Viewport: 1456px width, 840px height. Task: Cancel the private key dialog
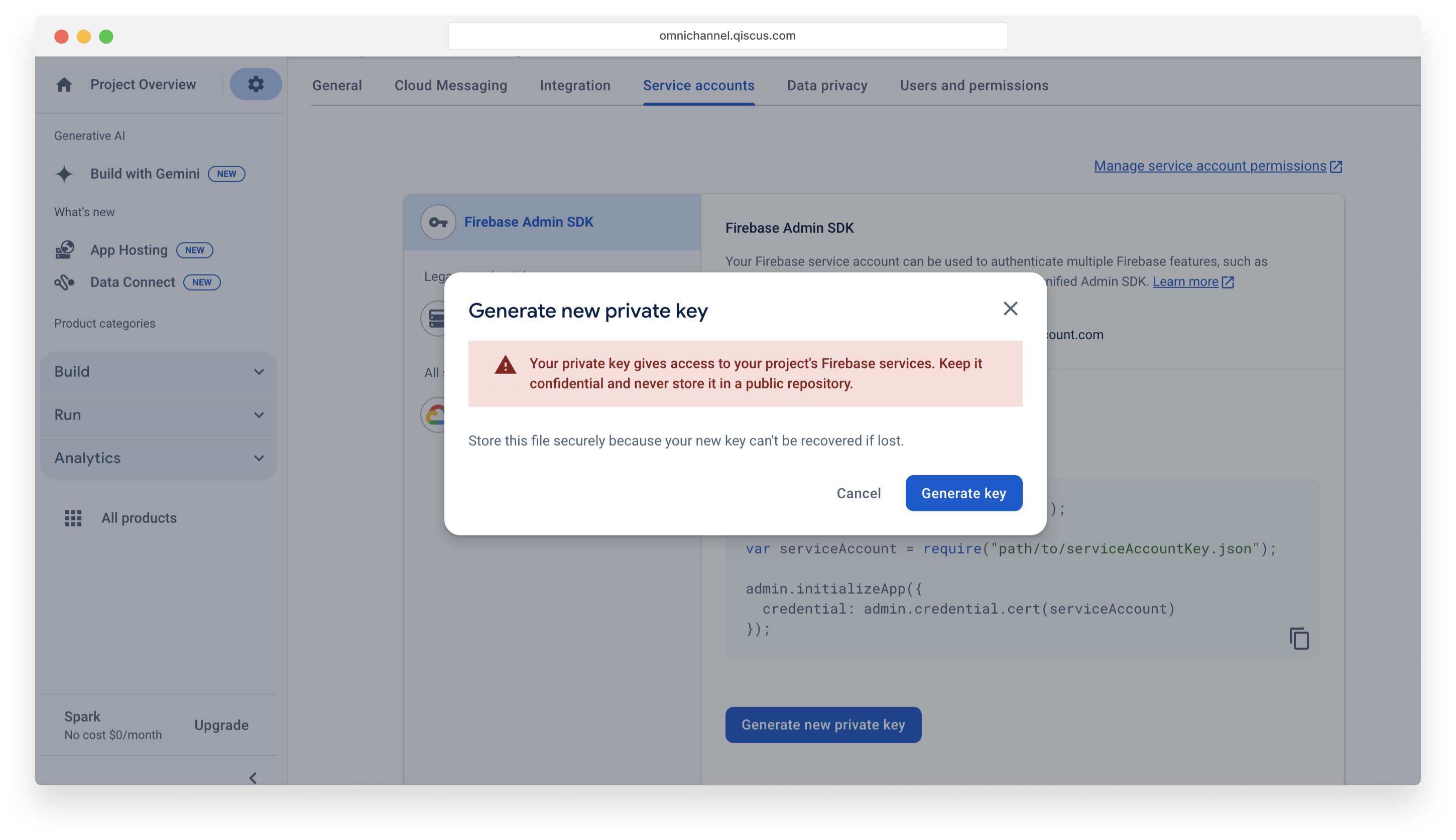858,493
